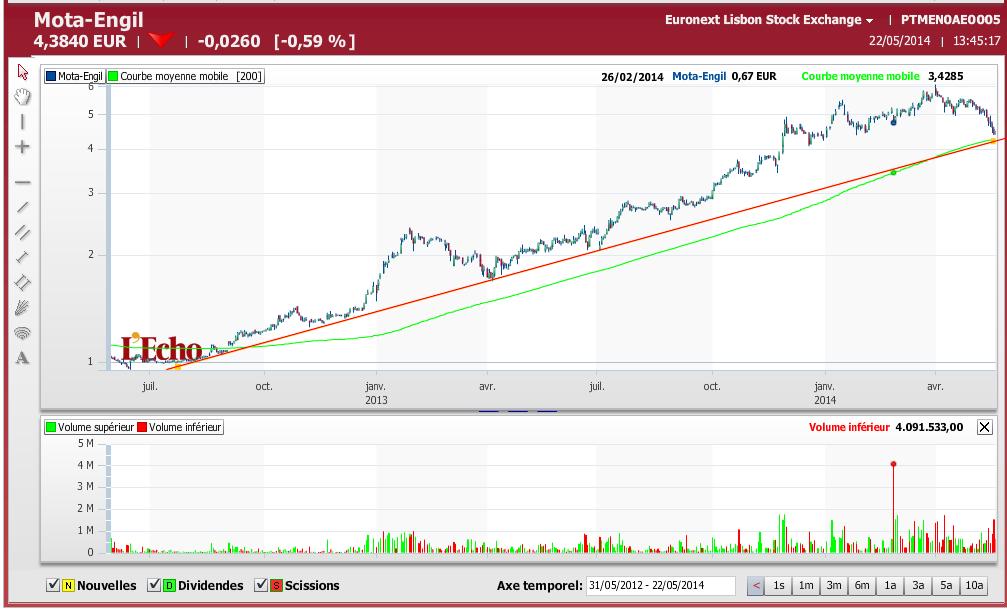The width and height of the screenshot is (1007, 609).
Task: Click the blue marker on price curve
Action: point(893,122)
